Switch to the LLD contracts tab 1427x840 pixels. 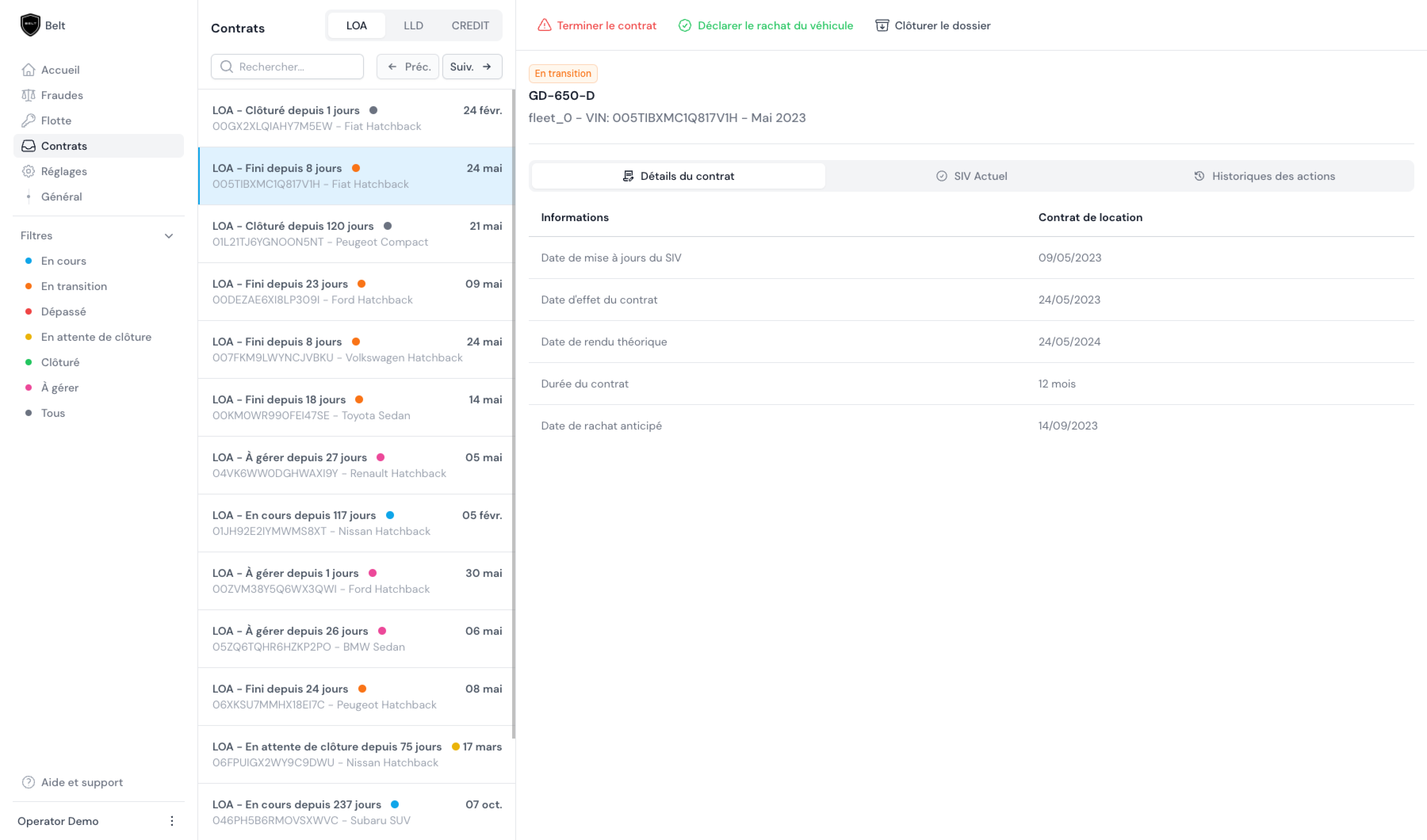413,26
